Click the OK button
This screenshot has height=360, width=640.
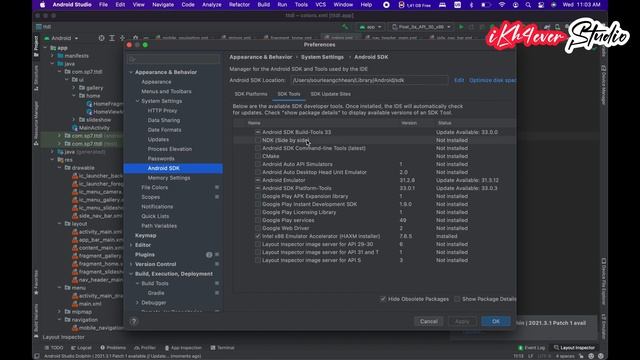click(496, 322)
